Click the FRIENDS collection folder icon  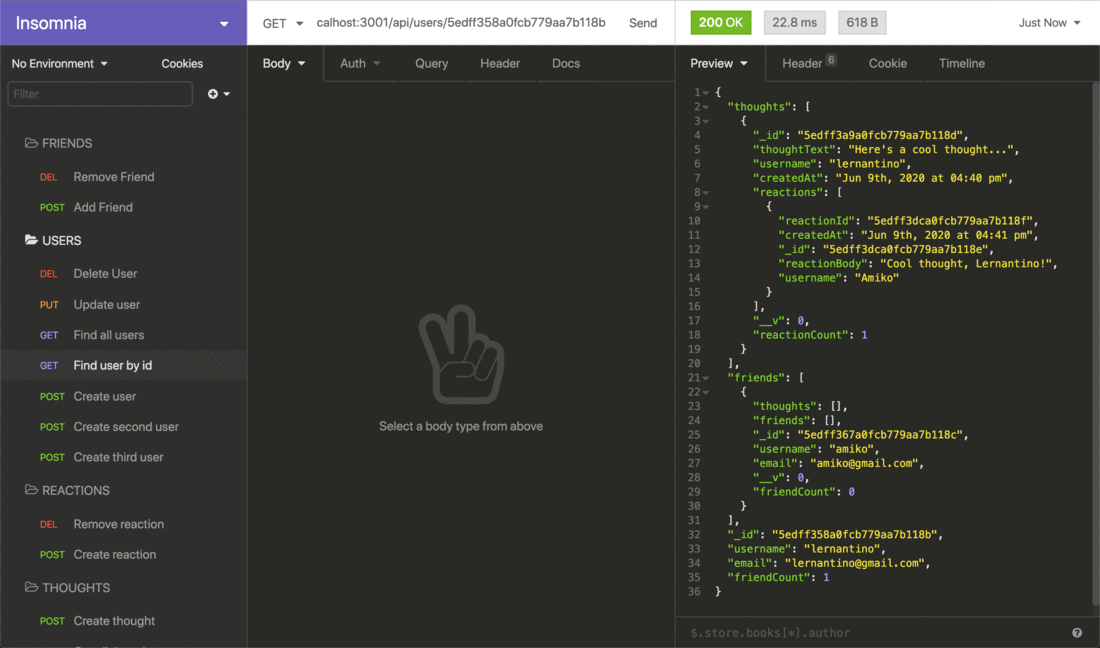30,143
